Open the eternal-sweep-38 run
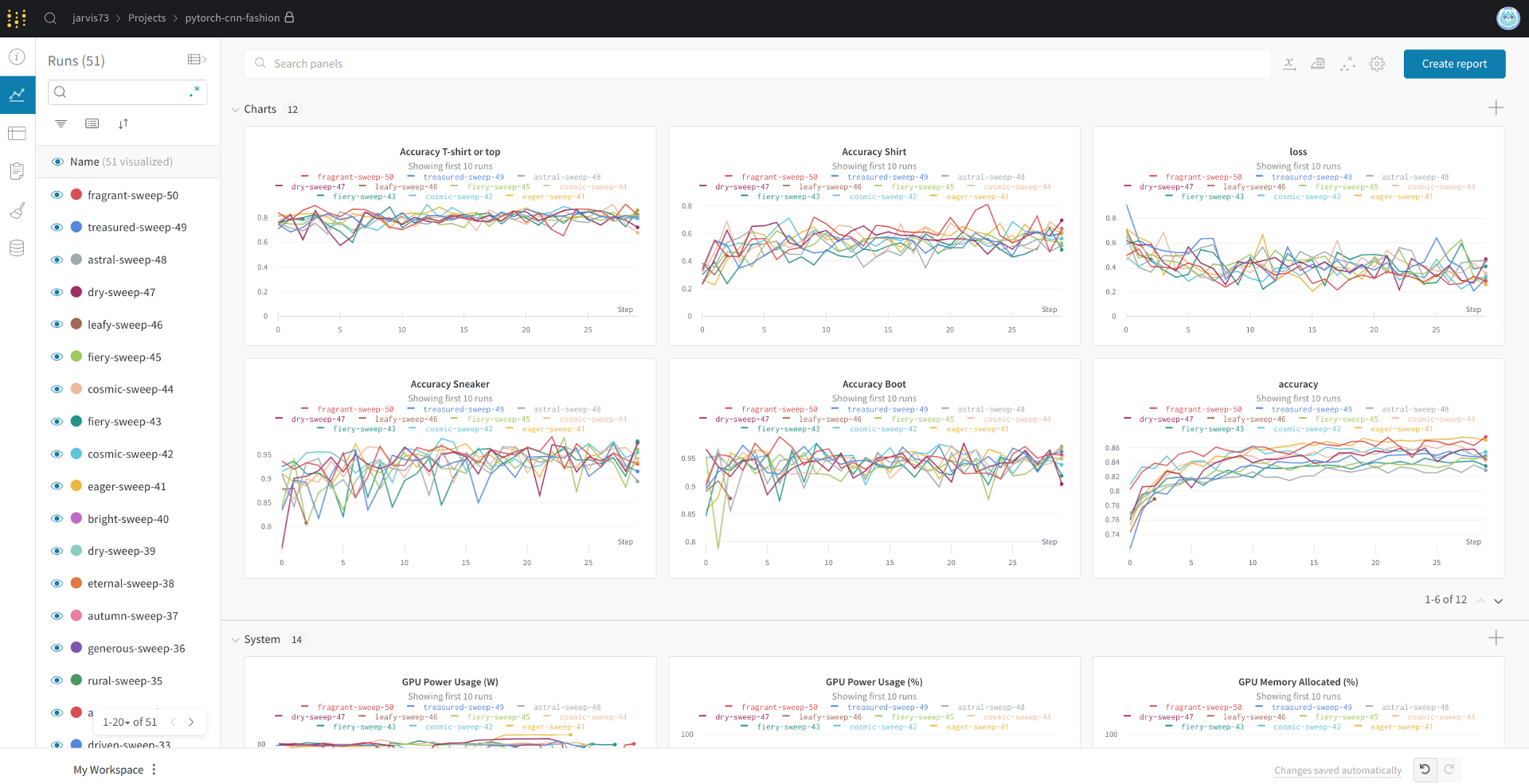Screen dimensions: 1529x784 131,583
